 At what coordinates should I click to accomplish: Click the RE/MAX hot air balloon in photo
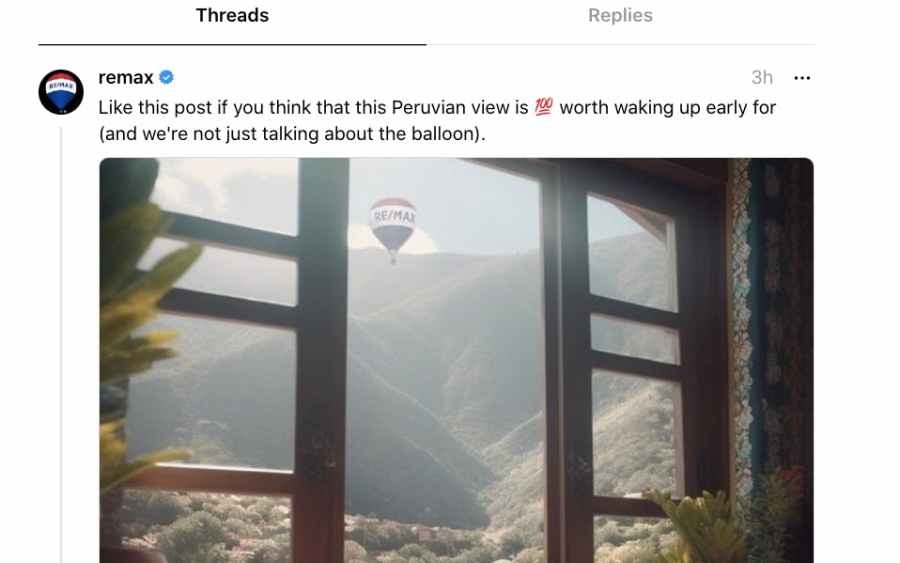[x=393, y=229]
